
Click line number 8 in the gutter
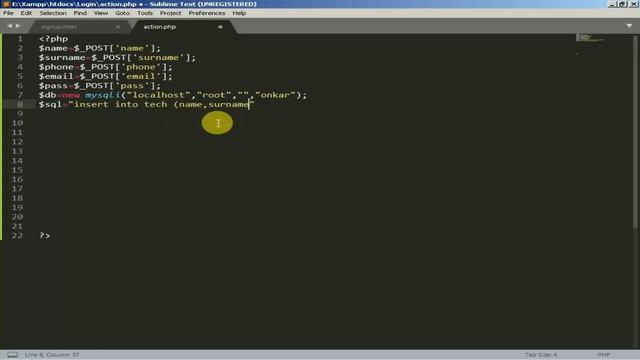click(x=20, y=104)
